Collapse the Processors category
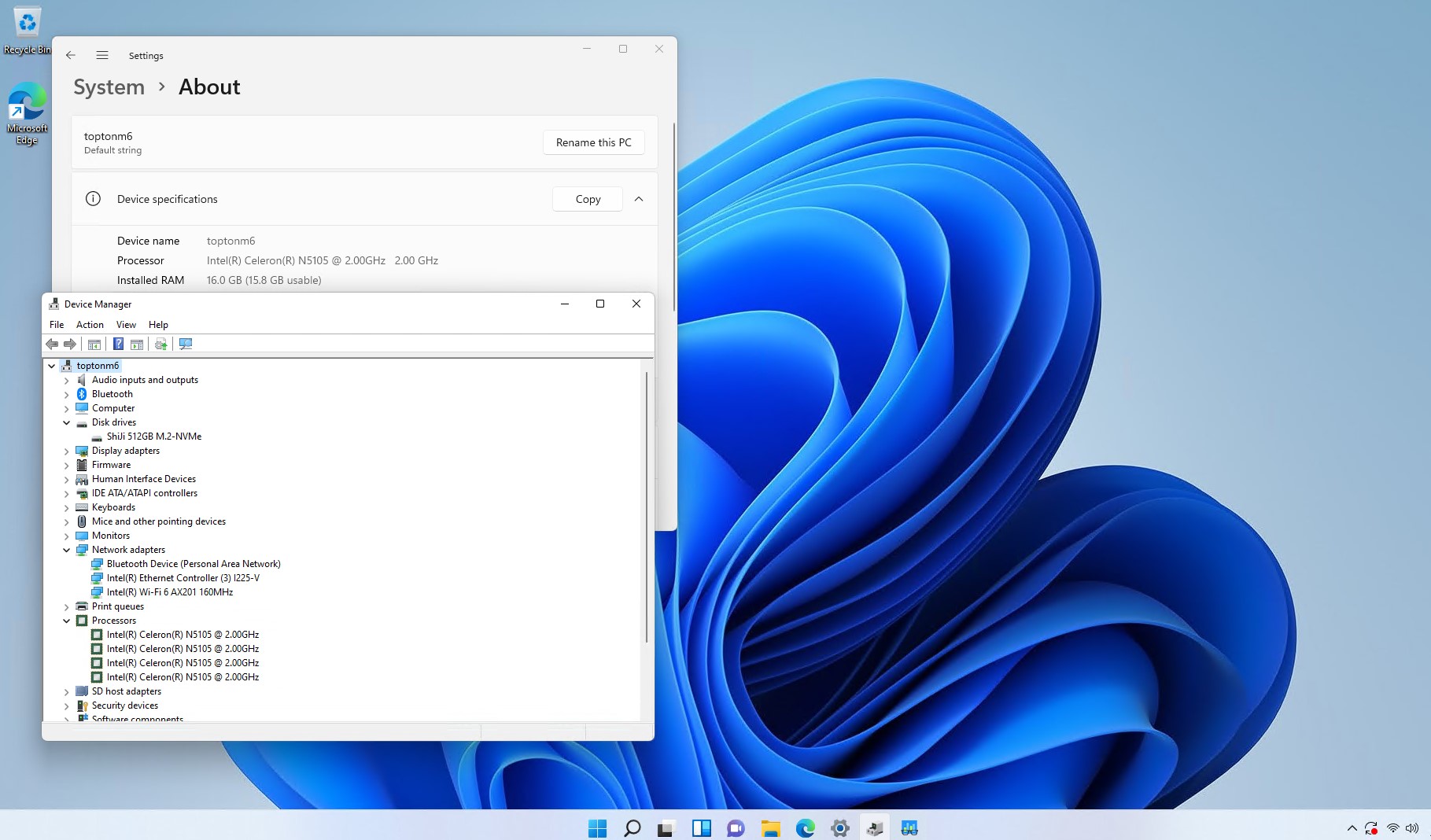Screen dimensions: 1431x840 coord(67,621)
